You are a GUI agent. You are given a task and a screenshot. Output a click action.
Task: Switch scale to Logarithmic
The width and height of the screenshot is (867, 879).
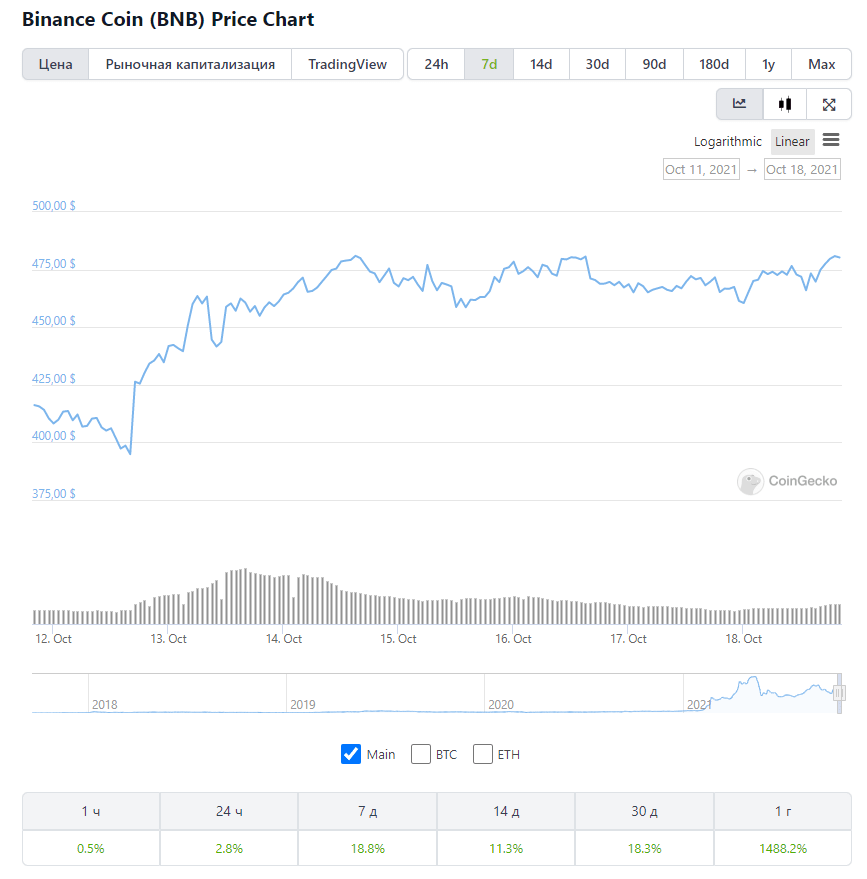click(x=727, y=141)
